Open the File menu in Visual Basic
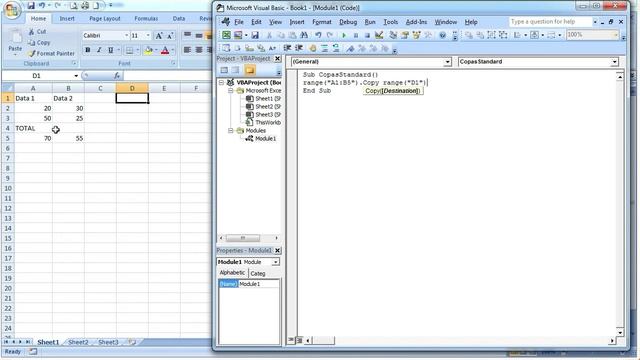The image size is (640, 360). point(239,22)
